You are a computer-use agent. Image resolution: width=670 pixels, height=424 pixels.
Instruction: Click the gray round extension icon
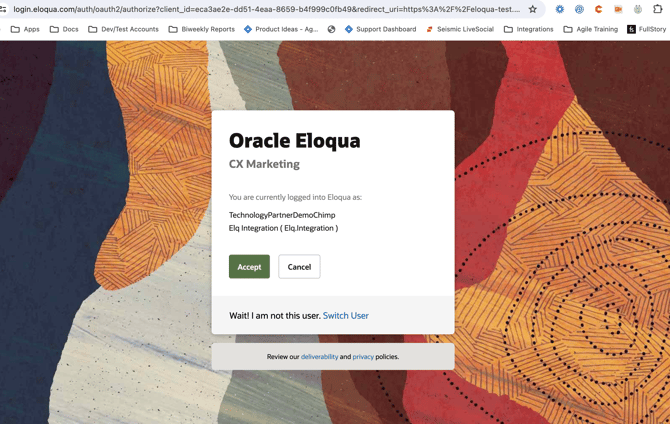click(638, 9)
